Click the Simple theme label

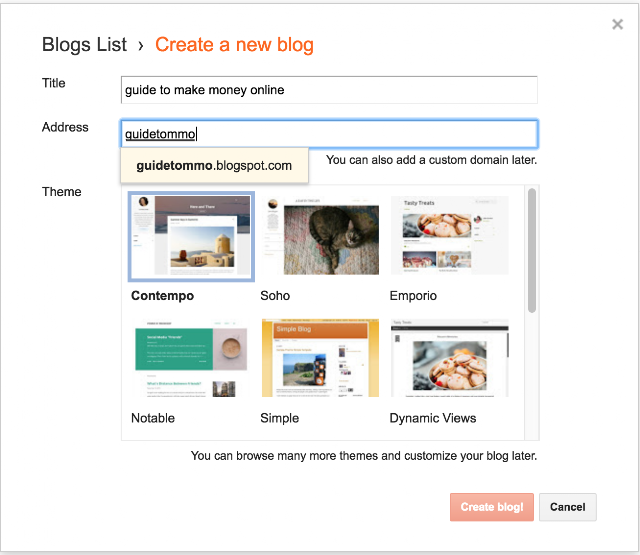(x=280, y=418)
